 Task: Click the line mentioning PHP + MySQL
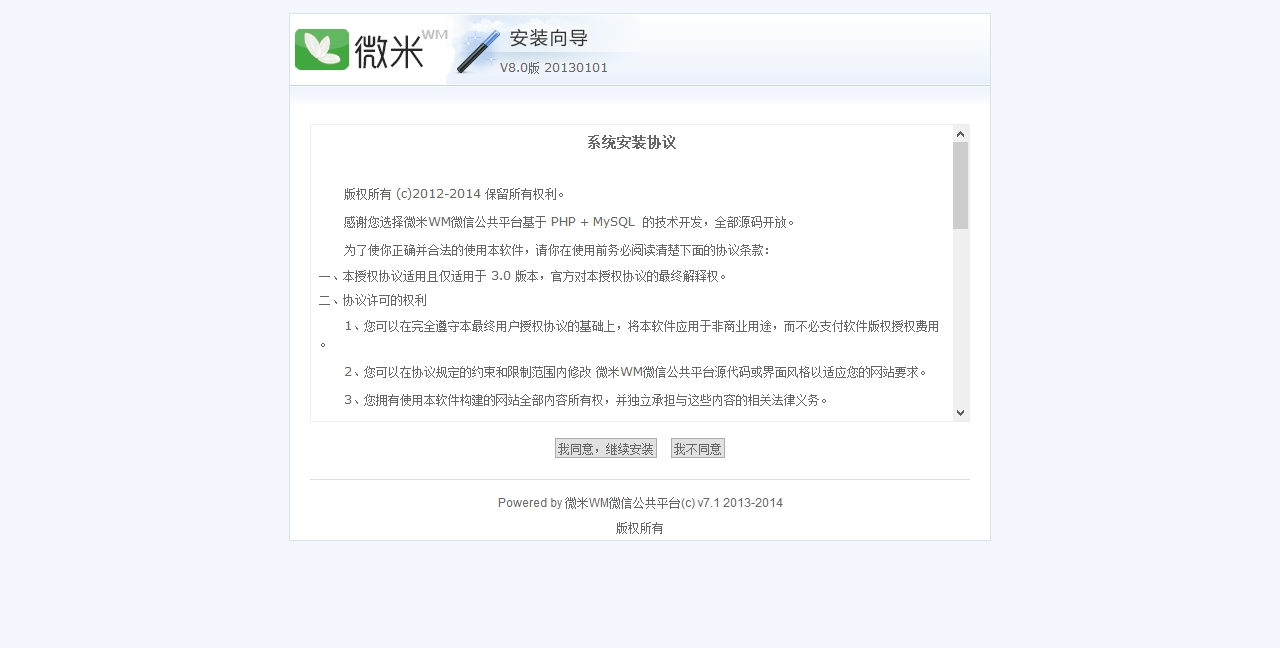(569, 222)
